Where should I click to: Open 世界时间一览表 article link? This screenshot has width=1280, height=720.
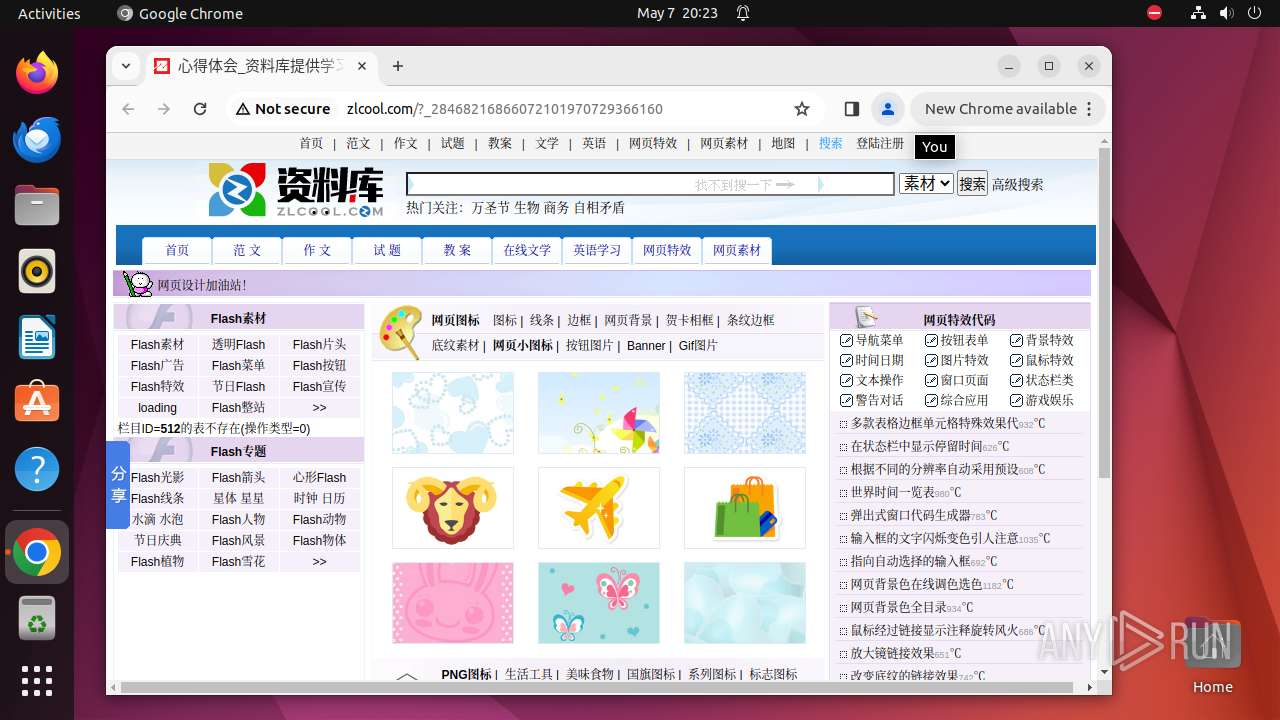point(892,492)
